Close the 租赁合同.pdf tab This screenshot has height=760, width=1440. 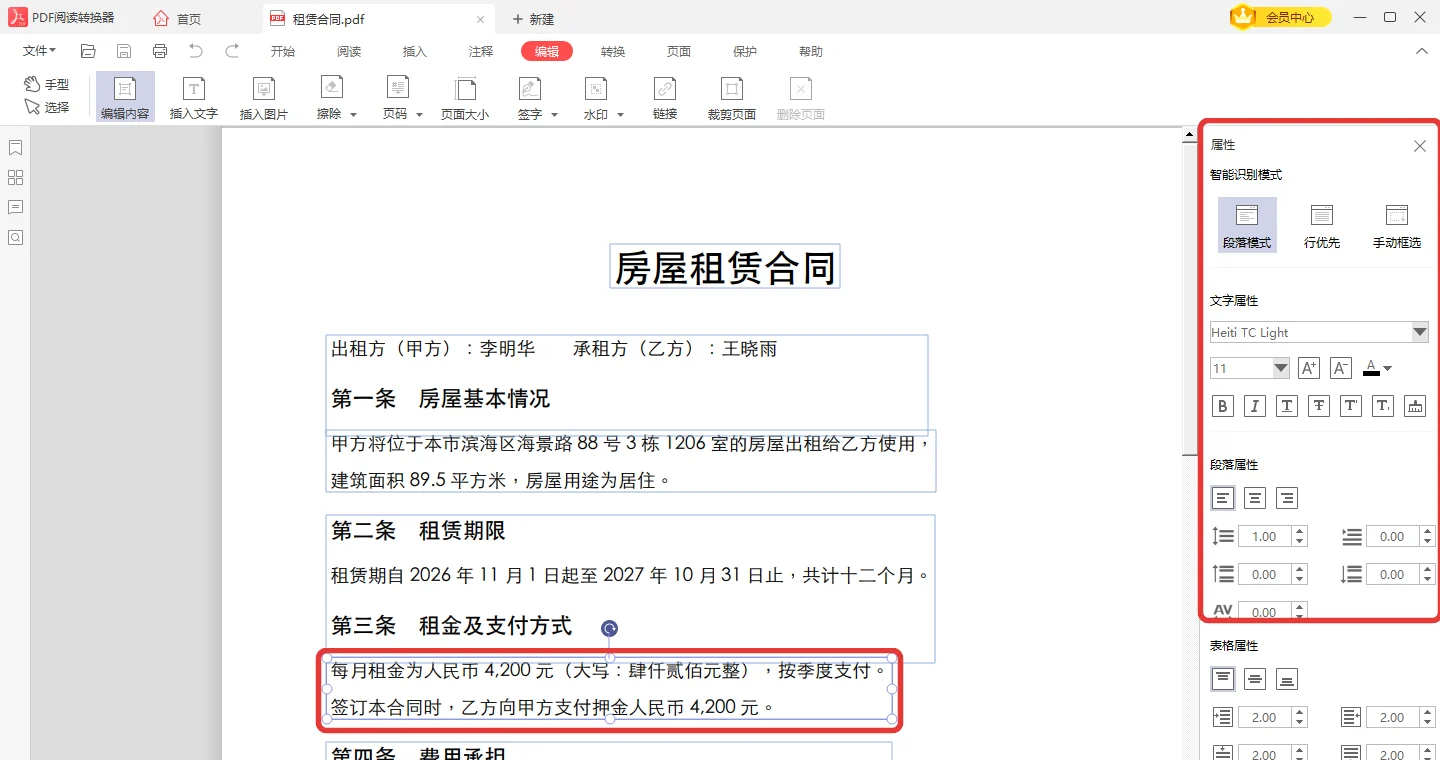480,19
